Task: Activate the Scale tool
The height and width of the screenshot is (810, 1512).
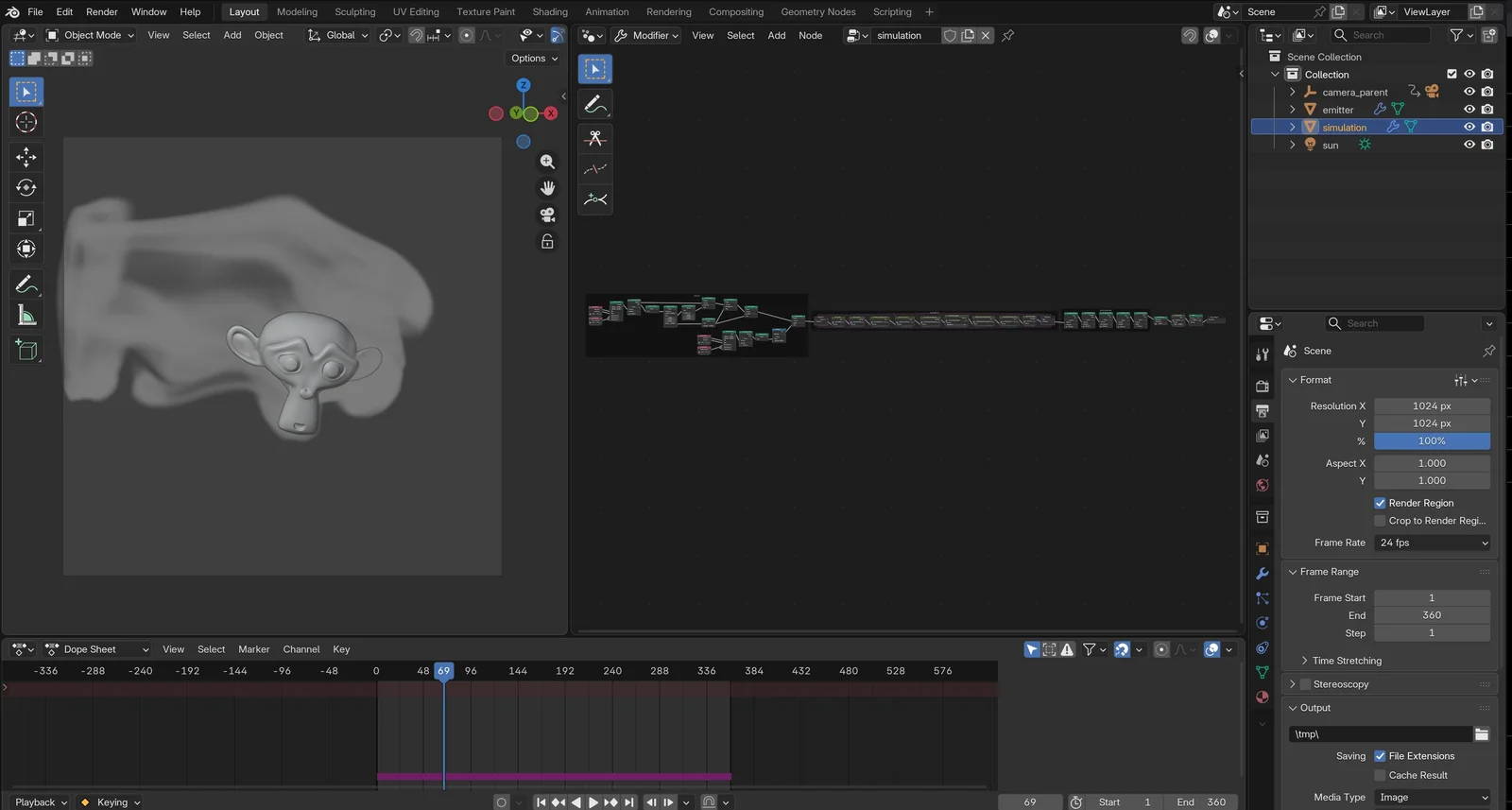Action: click(26, 218)
